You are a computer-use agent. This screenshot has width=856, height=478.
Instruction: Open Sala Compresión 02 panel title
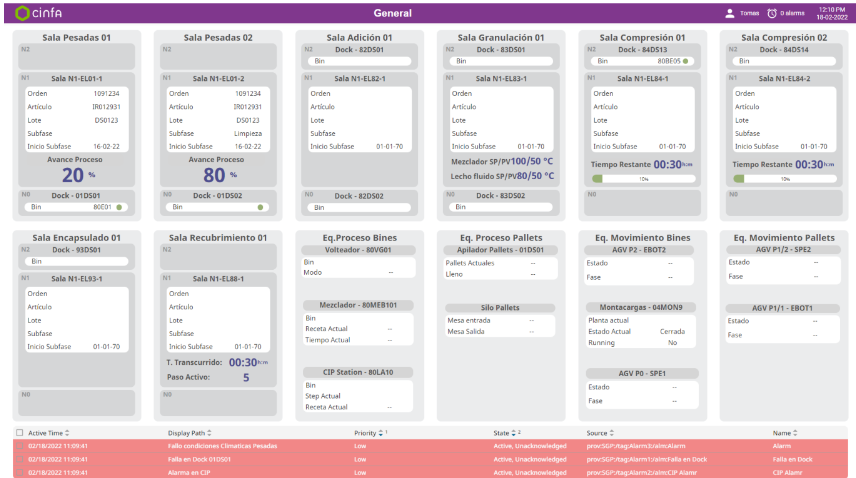pos(784,38)
